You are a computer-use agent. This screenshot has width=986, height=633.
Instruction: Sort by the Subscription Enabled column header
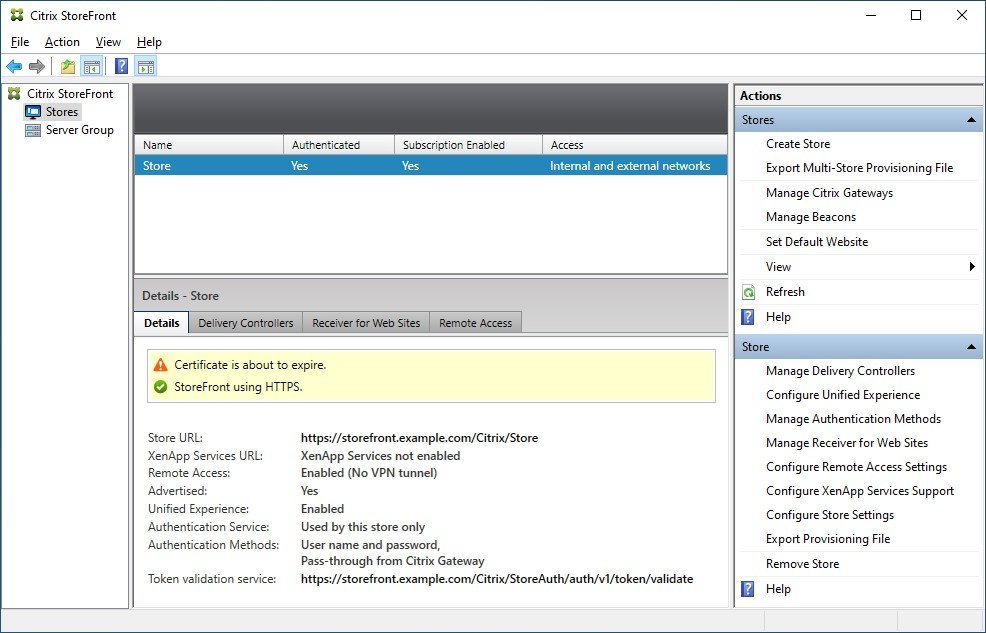(x=453, y=145)
